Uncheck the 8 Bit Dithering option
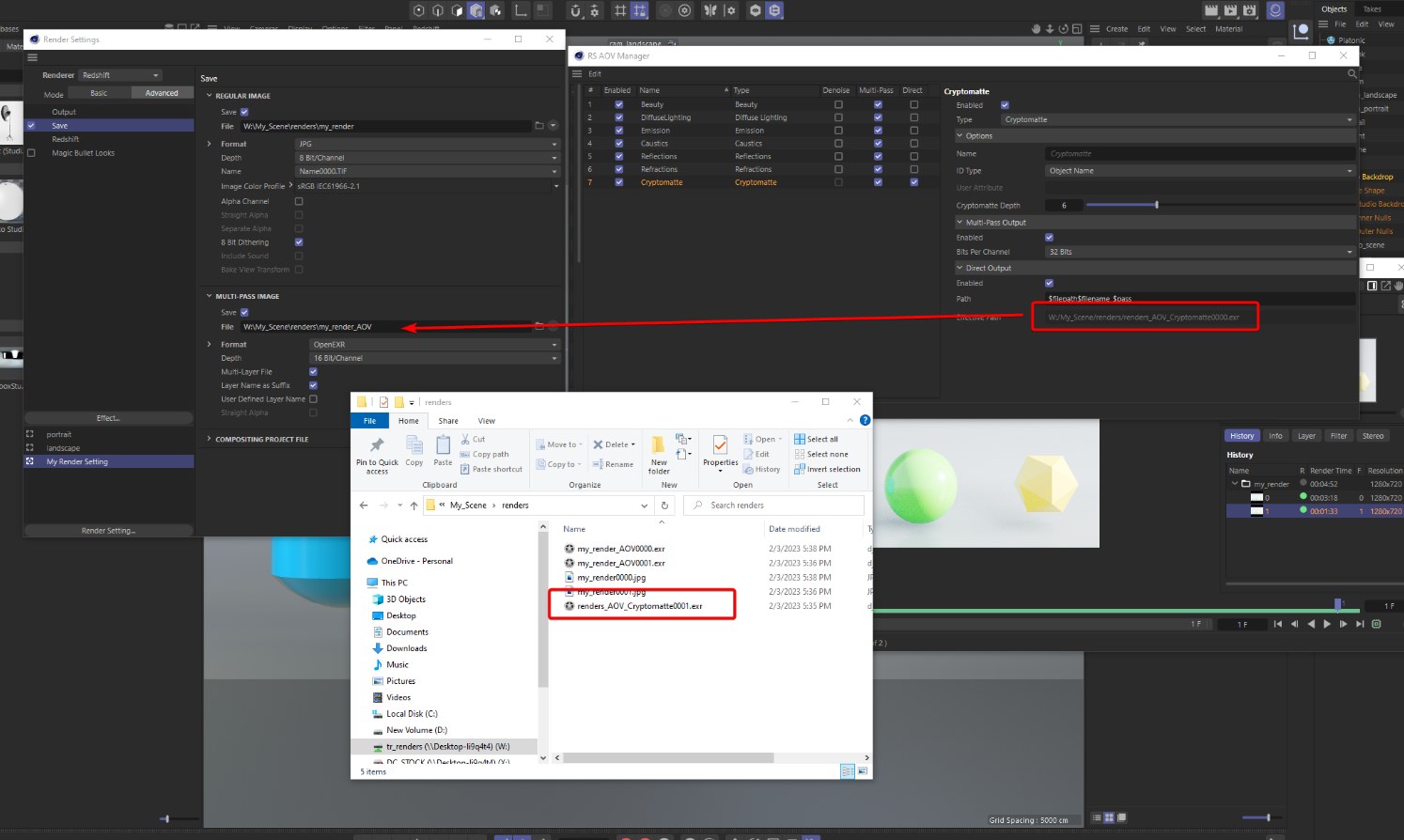Screen dimensions: 1404x840 point(298,241)
